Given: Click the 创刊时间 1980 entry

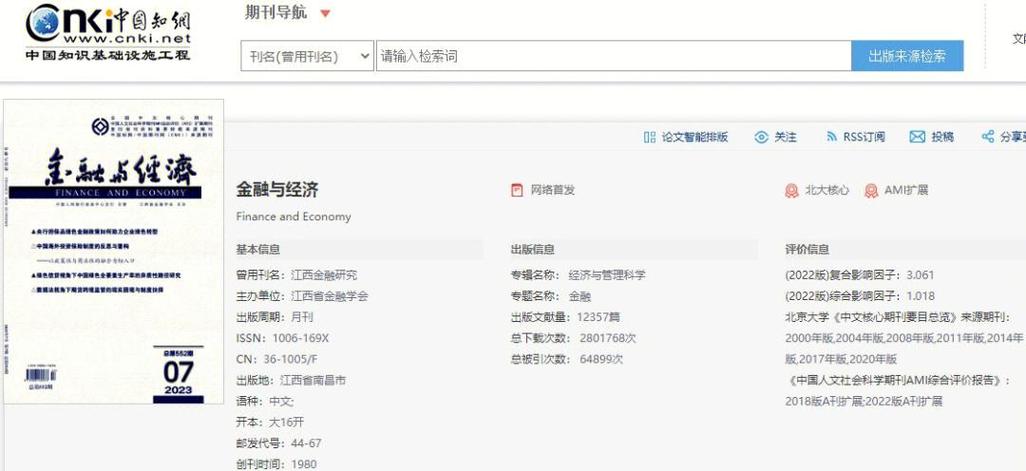Looking at the screenshot, I should [x=276, y=464].
